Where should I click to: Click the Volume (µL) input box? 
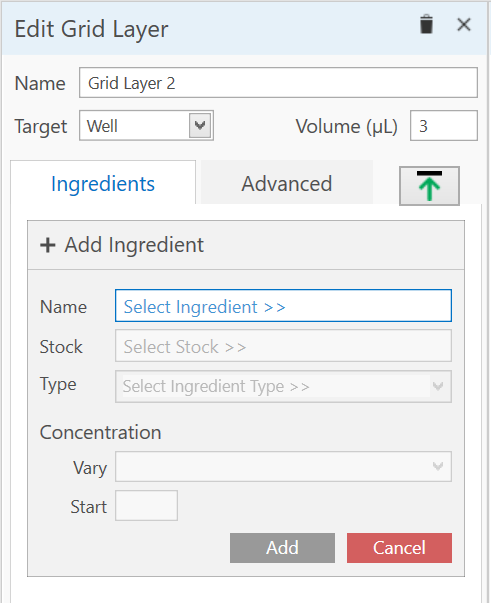point(444,126)
